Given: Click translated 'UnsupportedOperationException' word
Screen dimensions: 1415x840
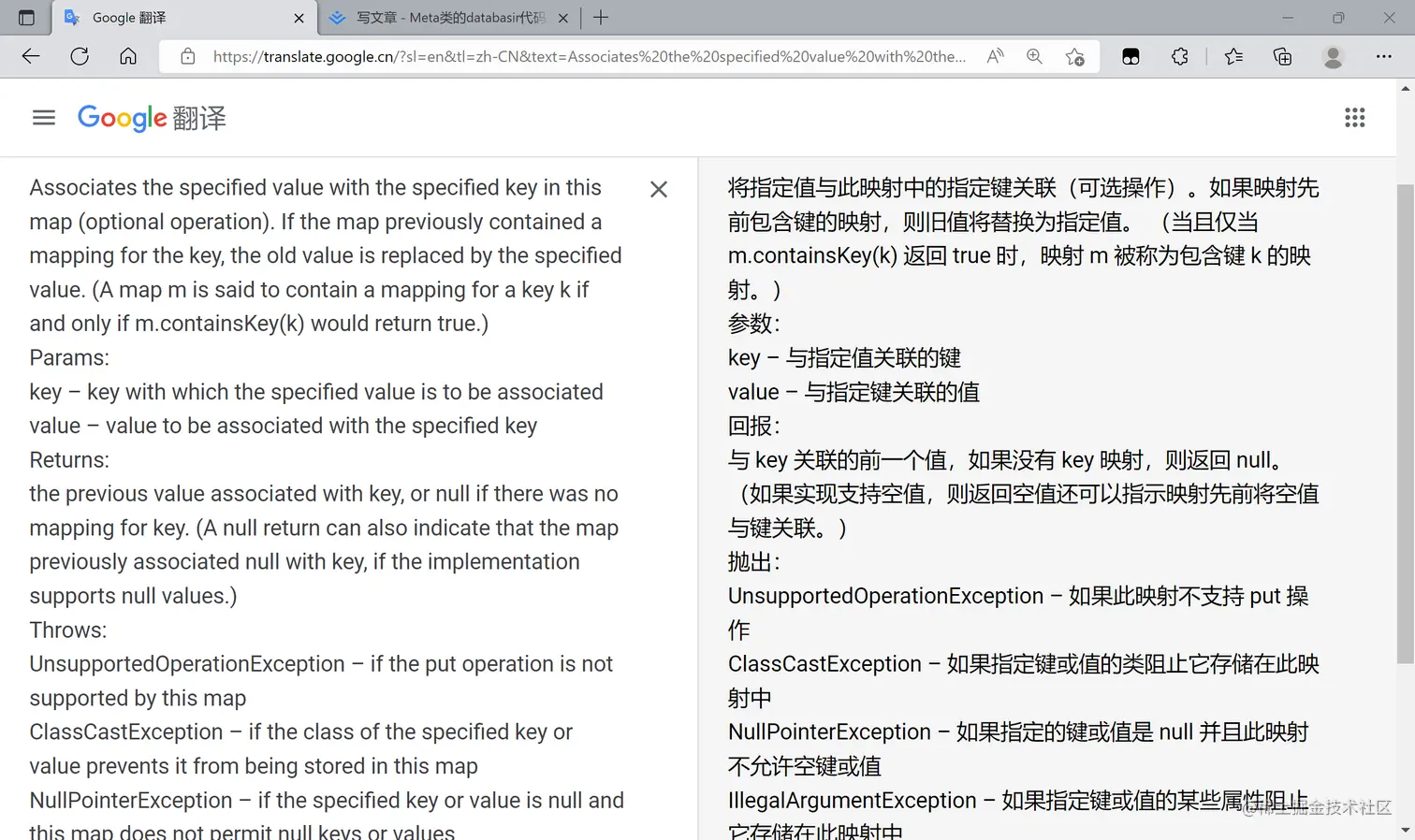Looking at the screenshot, I should click(885, 596).
